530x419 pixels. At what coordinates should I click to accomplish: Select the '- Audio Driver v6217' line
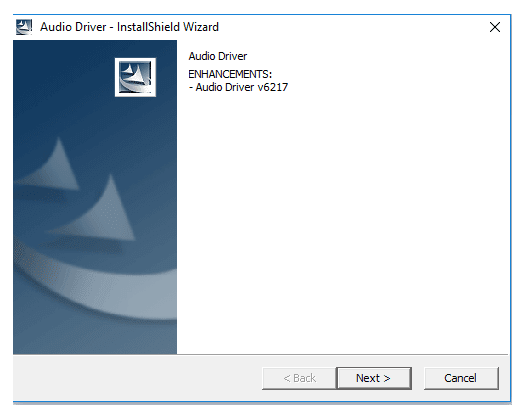click(x=238, y=87)
